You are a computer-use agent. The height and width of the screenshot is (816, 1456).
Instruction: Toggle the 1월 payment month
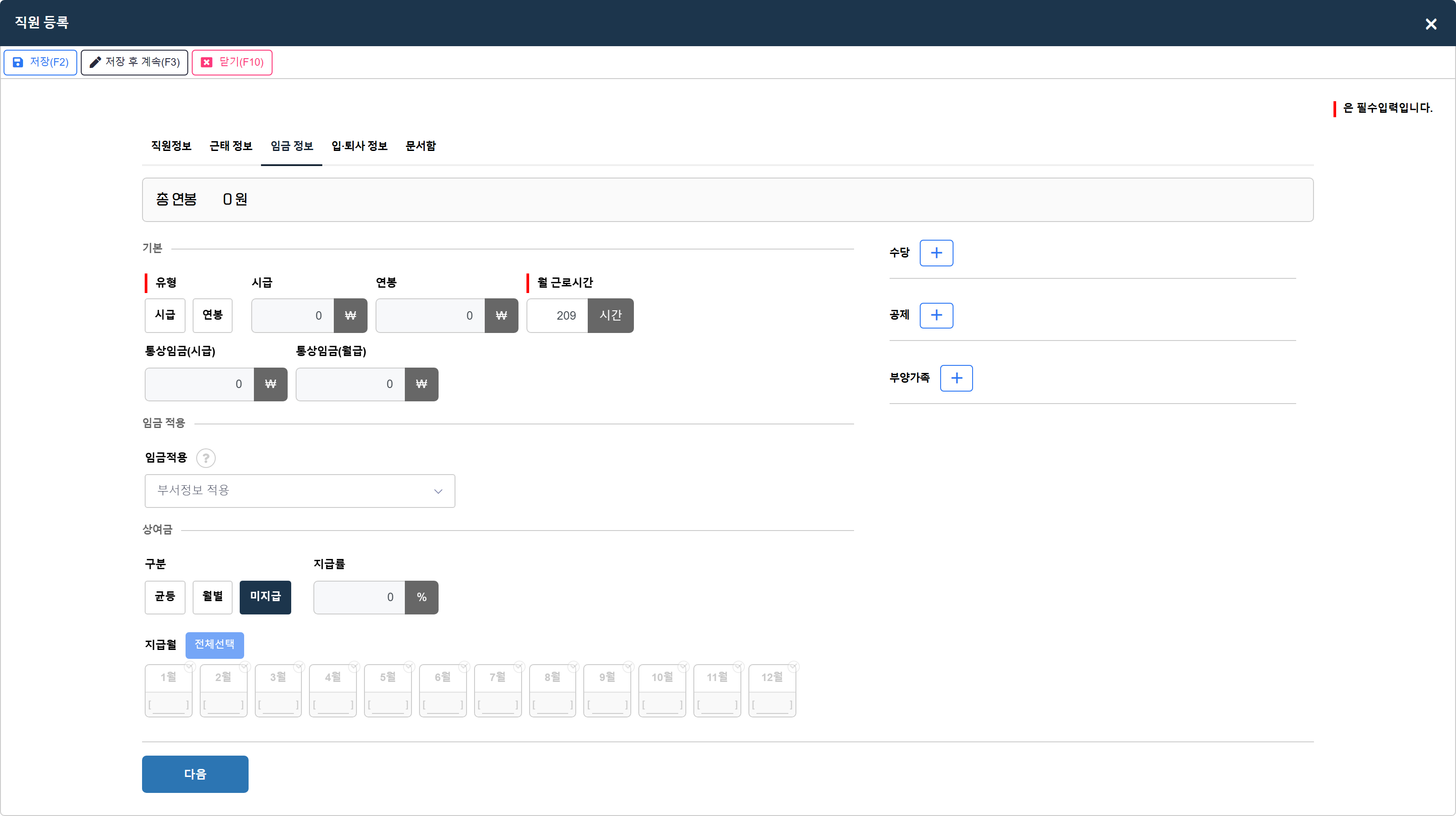pyautogui.click(x=168, y=677)
